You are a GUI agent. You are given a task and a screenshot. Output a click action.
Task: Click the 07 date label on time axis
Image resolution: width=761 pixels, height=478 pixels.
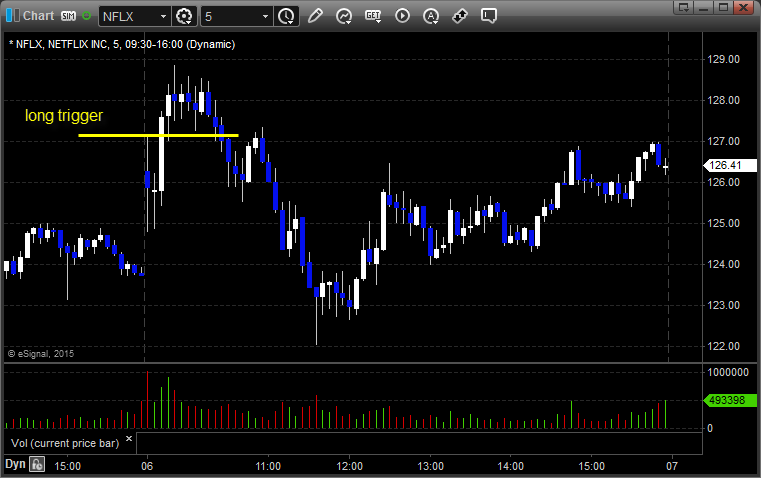pos(672,466)
